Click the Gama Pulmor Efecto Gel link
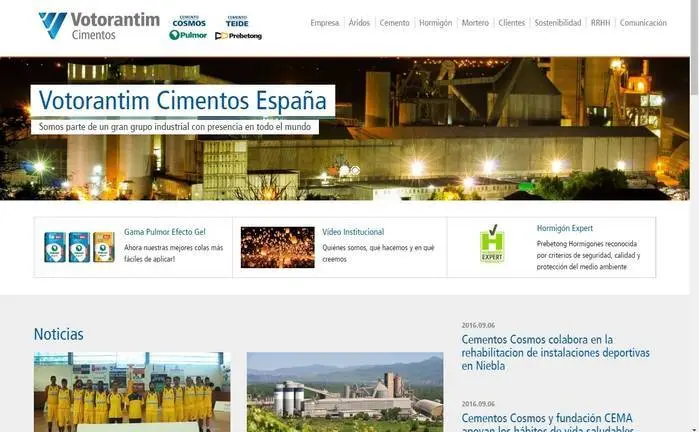Screen dimensions: 699x432 coord(164,232)
